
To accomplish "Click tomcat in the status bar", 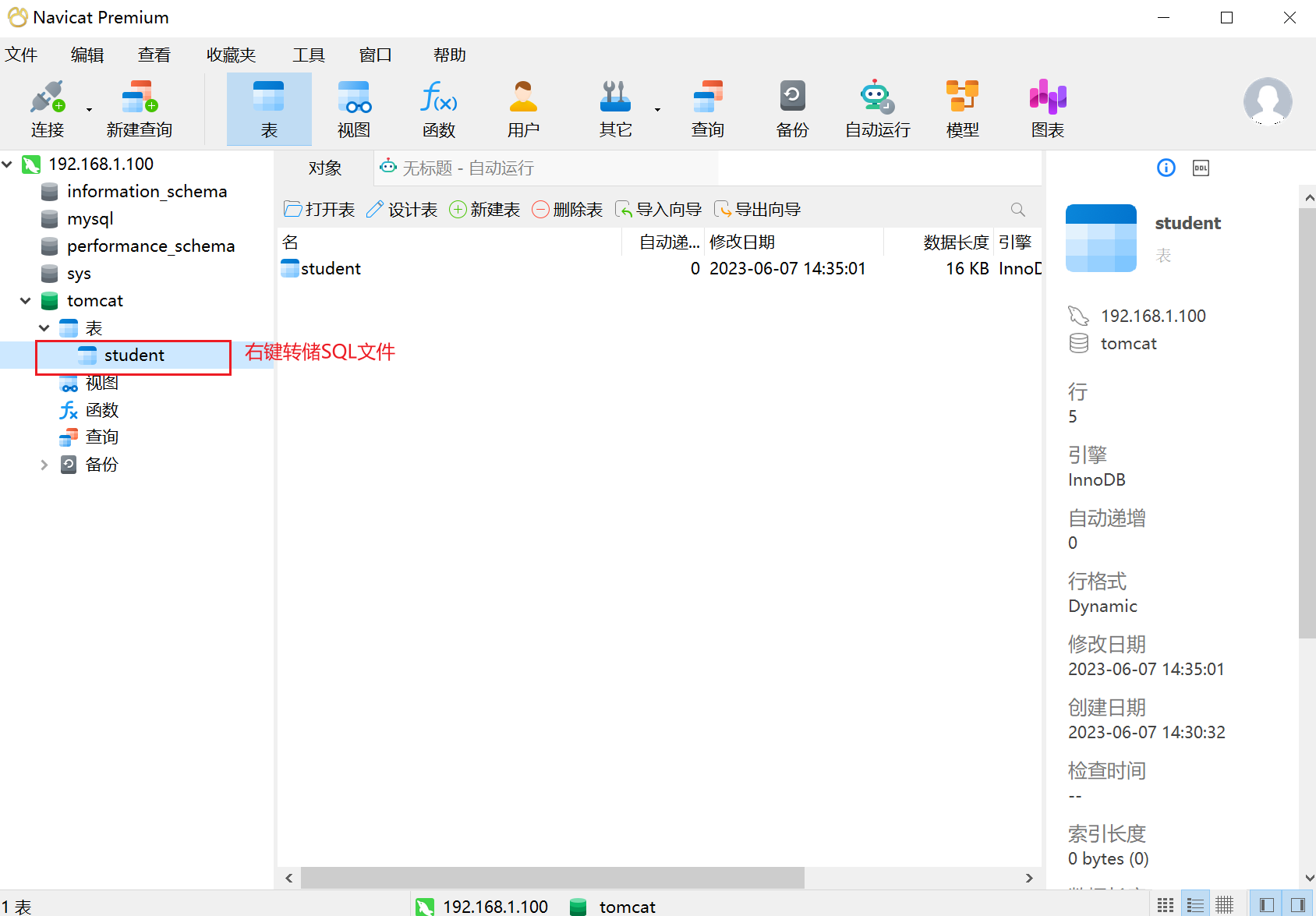I will tap(627, 907).
